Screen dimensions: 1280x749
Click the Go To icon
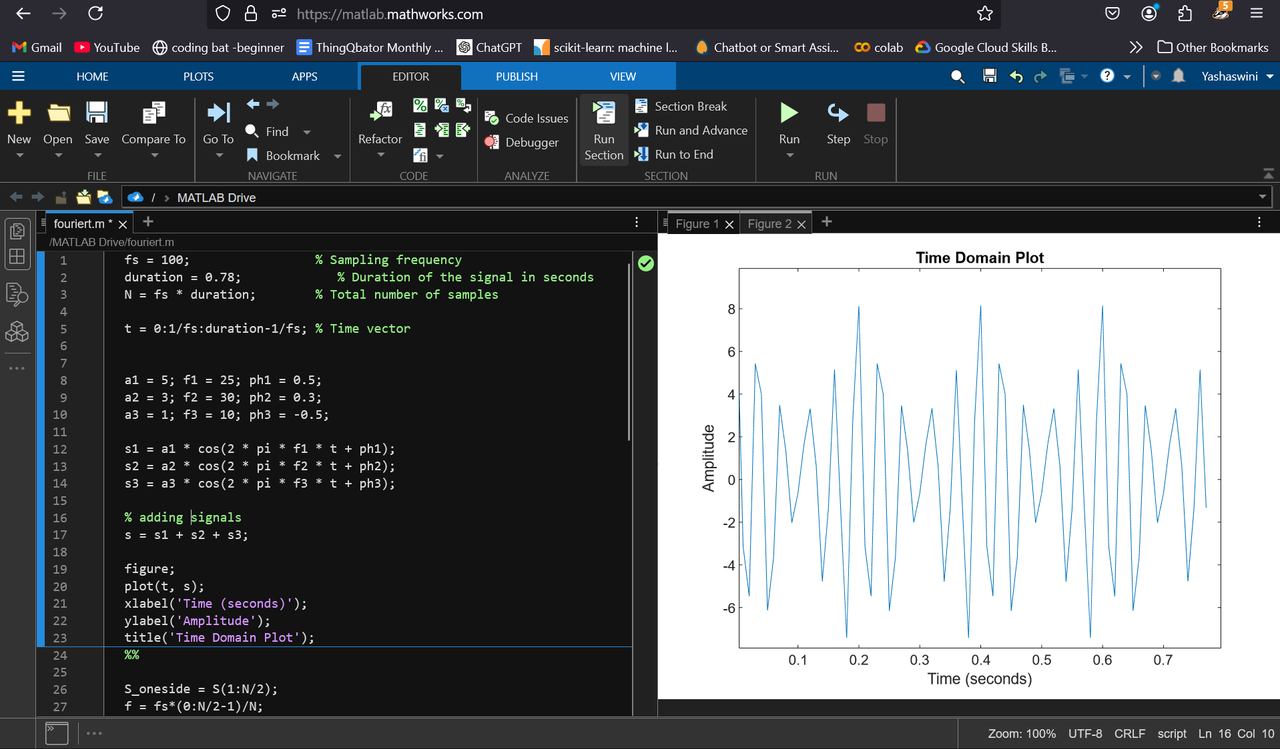(x=218, y=112)
